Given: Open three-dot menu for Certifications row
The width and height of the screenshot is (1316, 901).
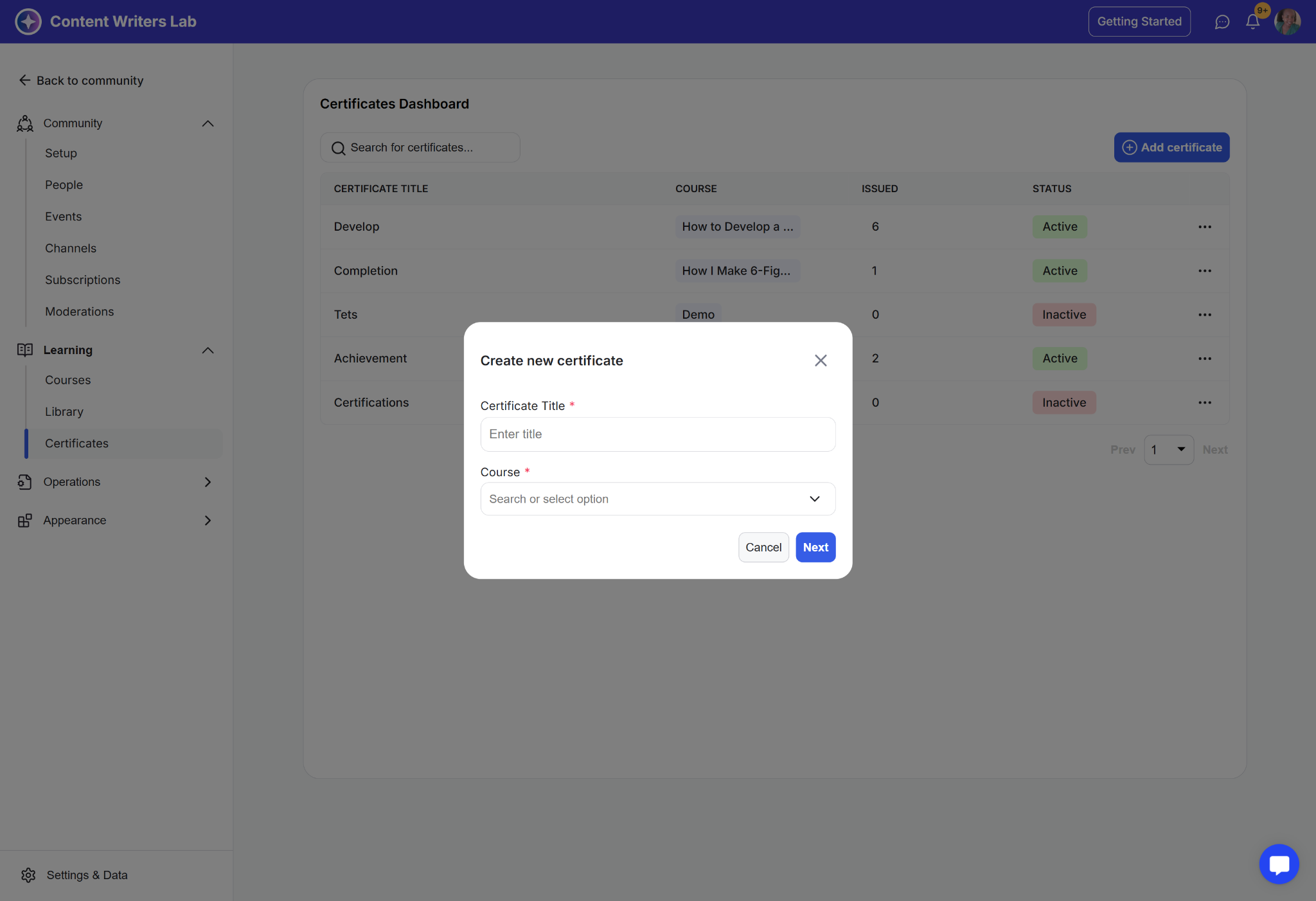Looking at the screenshot, I should 1204,403.
